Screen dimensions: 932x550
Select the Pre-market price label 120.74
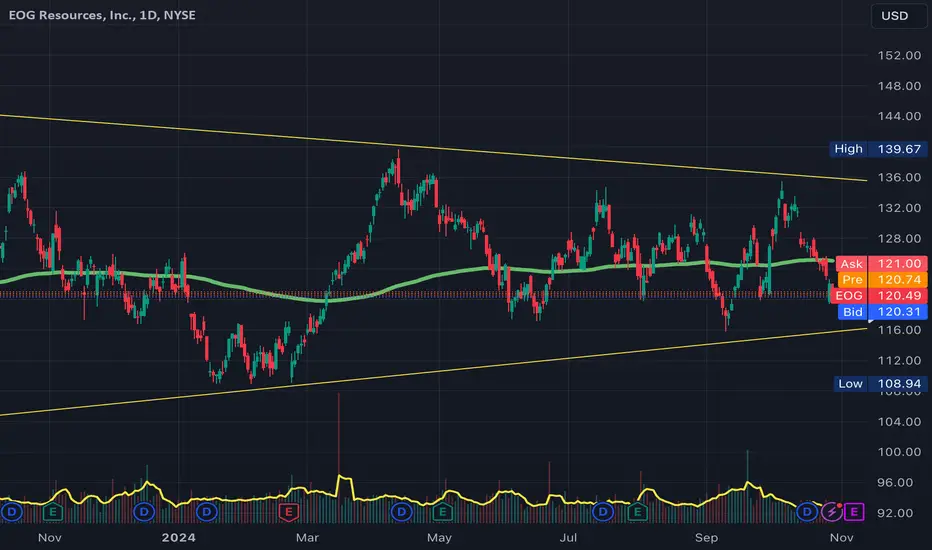(x=883, y=279)
